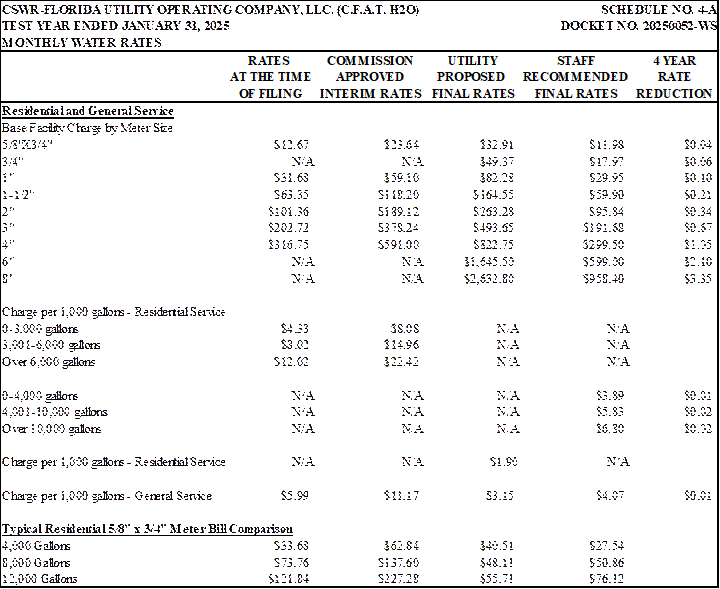This screenshot has width=720, height=589.
Task: Select the $11.17 interim General Service charge
Action: click(401, 496)
